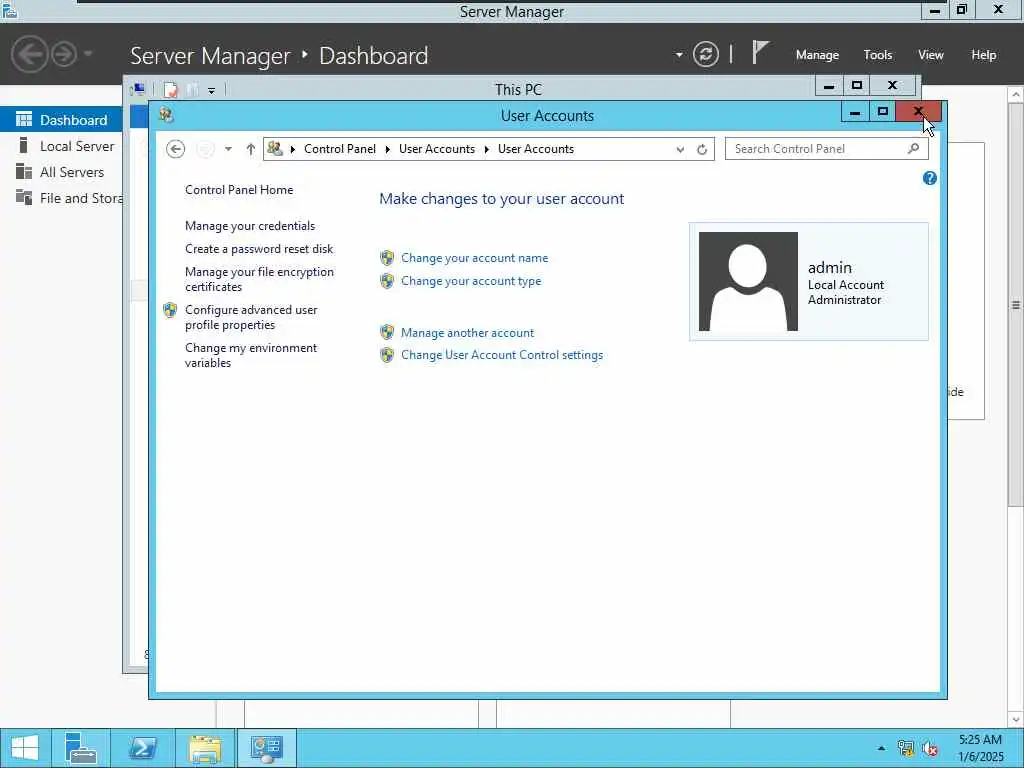Click Server Manager's forward navigation arrow
The height and width of the screenshot is (768, 1024).
64,54
